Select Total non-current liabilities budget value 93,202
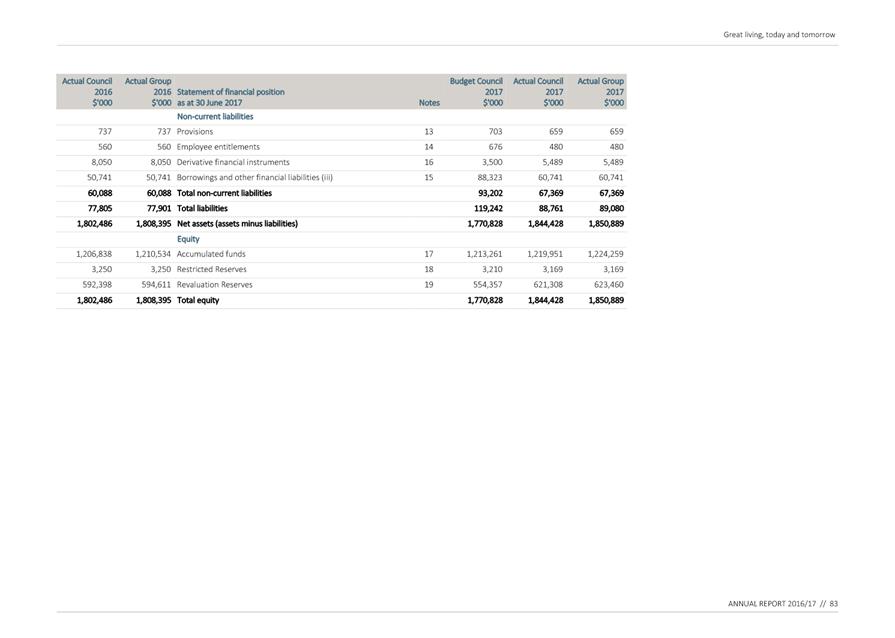 tap(490, 193)
